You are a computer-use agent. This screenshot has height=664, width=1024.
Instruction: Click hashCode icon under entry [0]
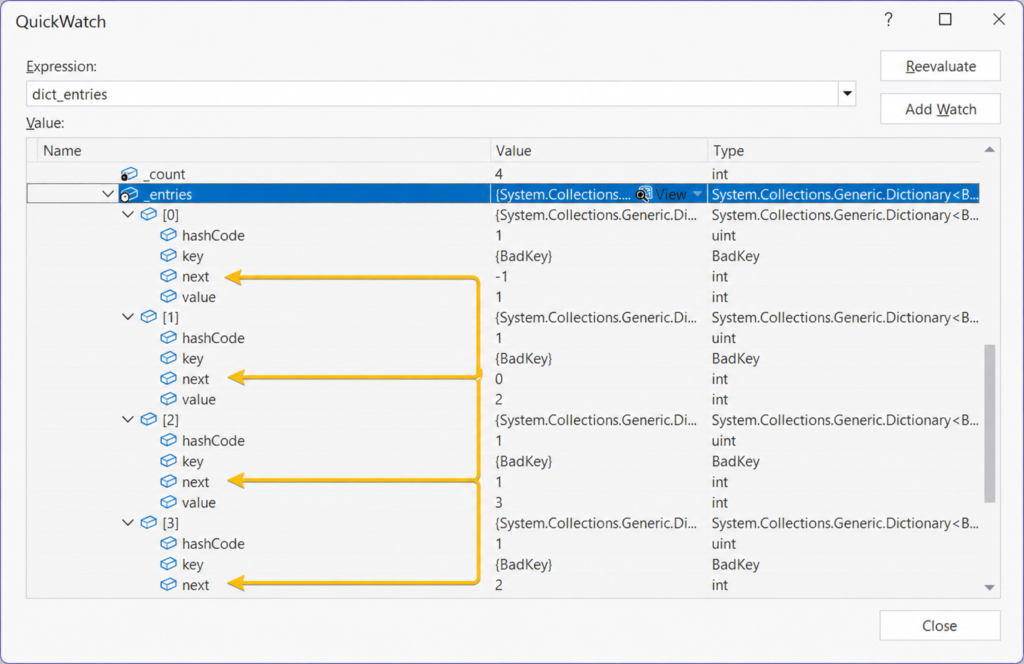click(x=168, y=235)
